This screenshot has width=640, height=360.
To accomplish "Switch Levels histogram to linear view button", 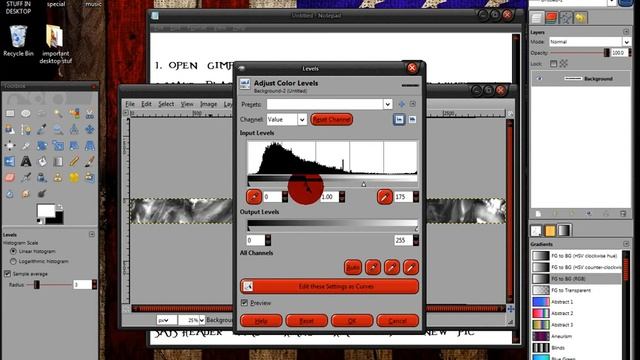I will (x=399, y=119).
